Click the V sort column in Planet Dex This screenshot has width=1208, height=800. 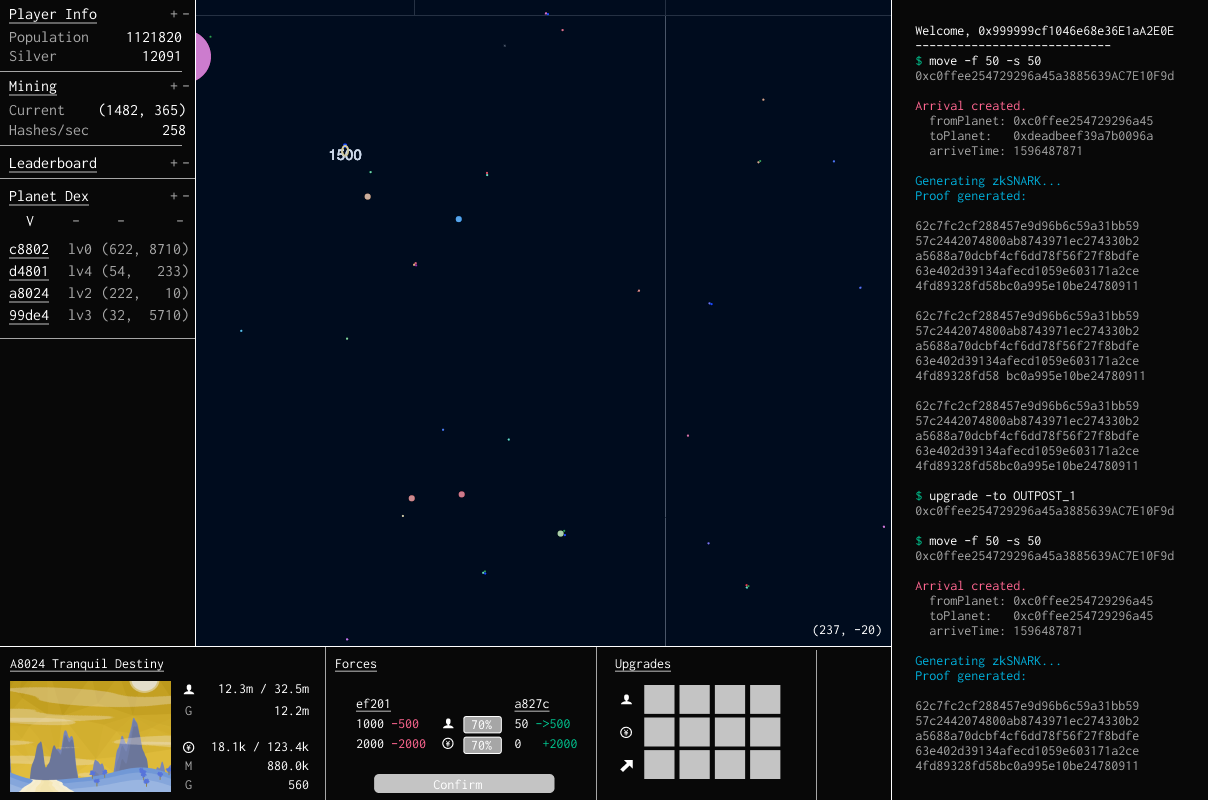30,221
